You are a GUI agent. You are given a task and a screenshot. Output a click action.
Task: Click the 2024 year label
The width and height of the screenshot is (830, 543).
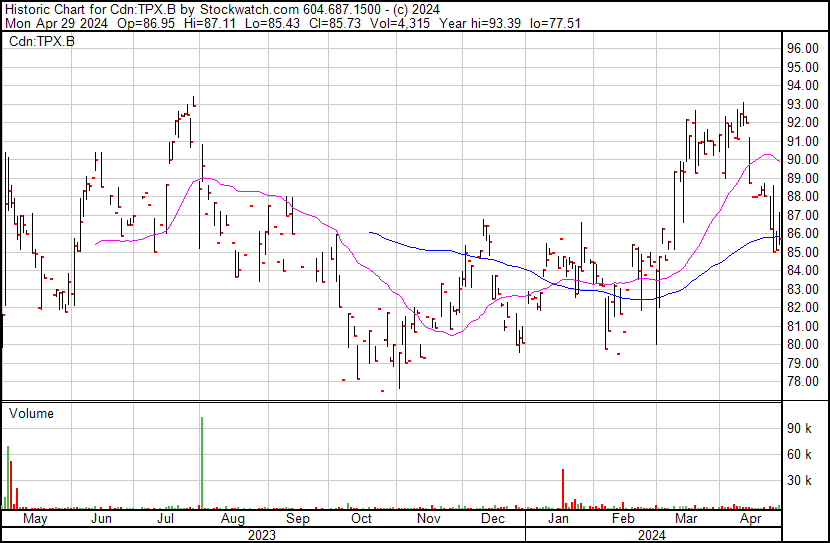tap(651, 535)
